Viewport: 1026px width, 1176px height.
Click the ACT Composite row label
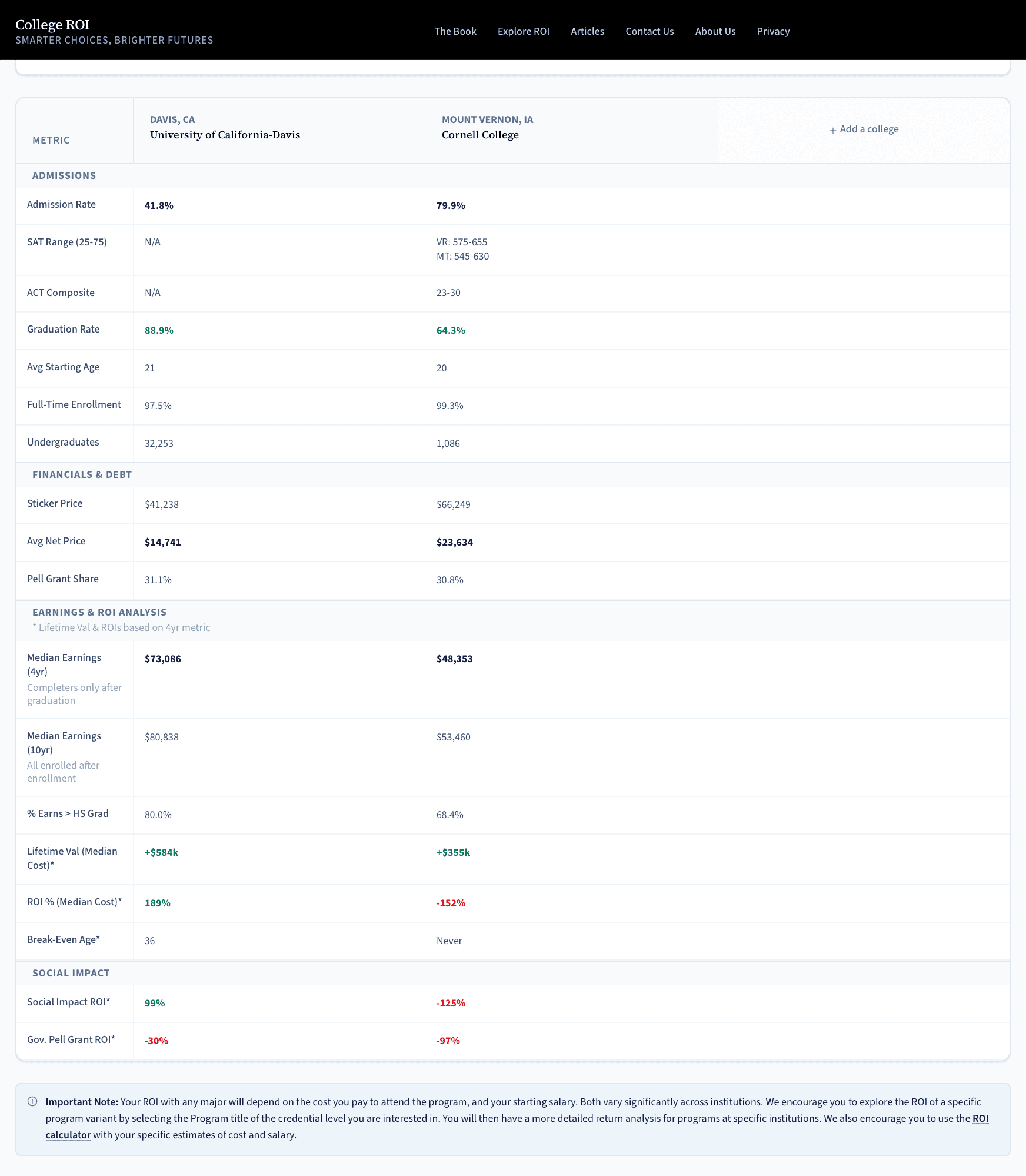click(61, 293)
